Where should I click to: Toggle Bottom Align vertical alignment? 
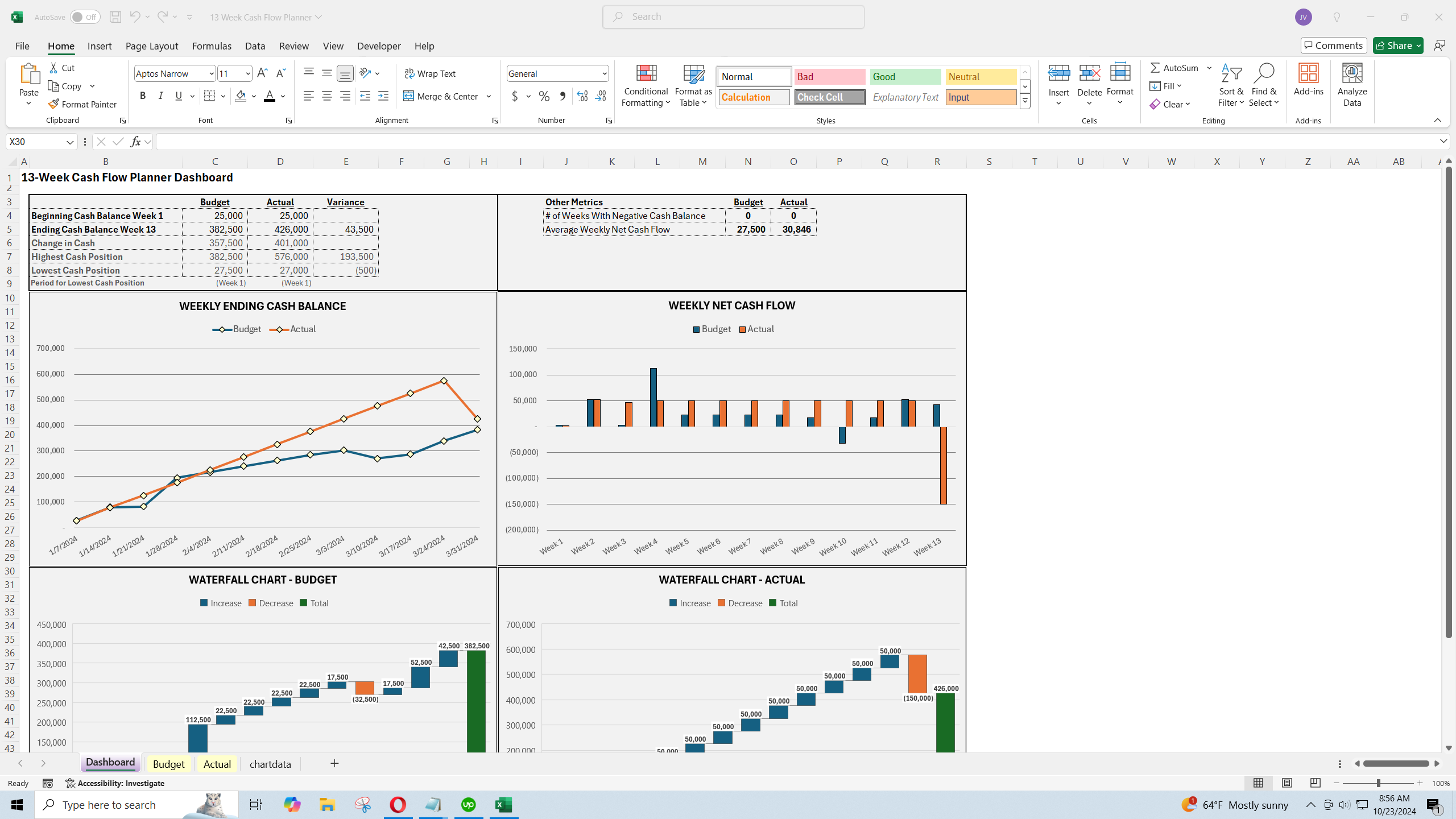click(x=345, y=73)
